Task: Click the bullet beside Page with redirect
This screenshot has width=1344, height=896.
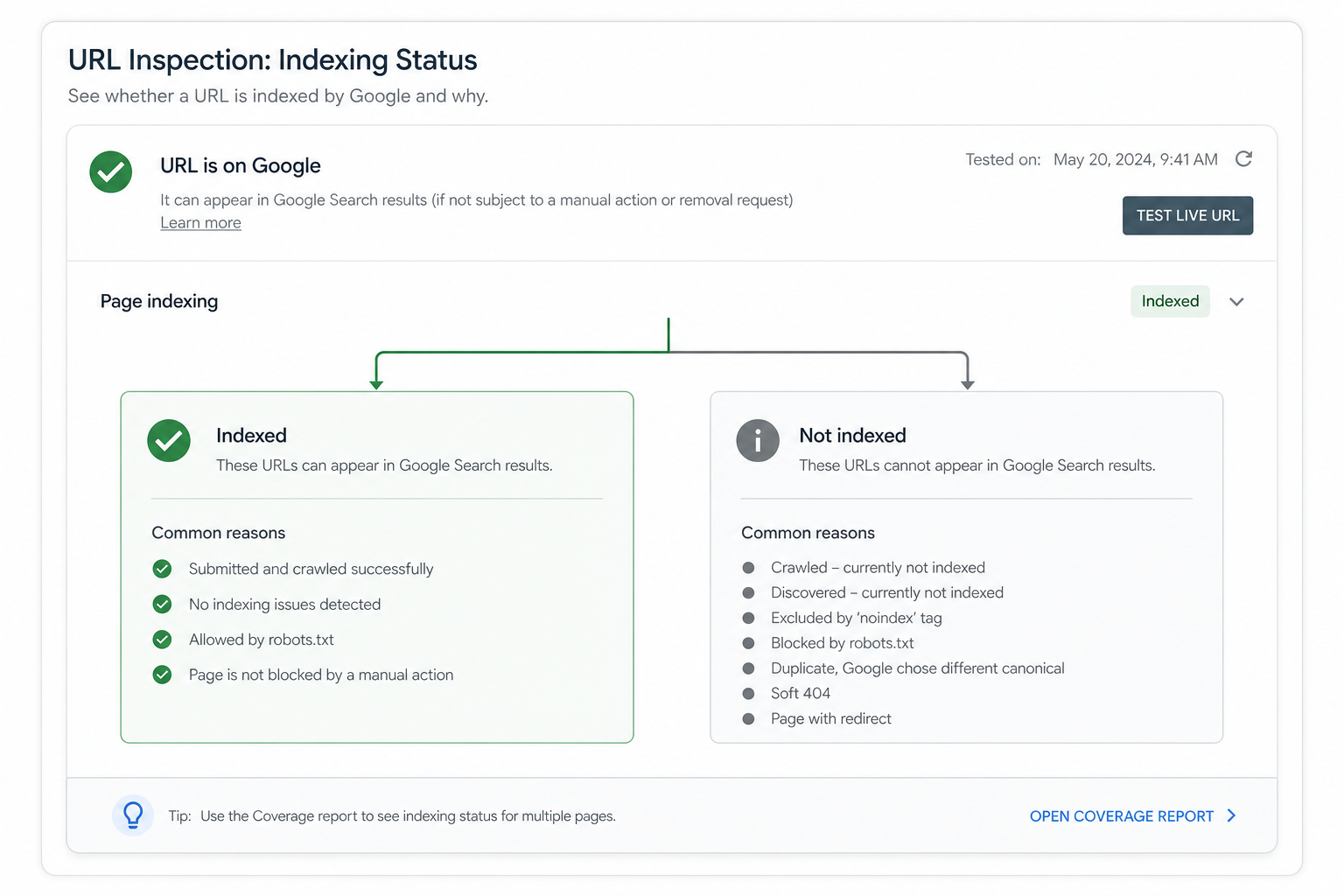Action: point(748,718)
